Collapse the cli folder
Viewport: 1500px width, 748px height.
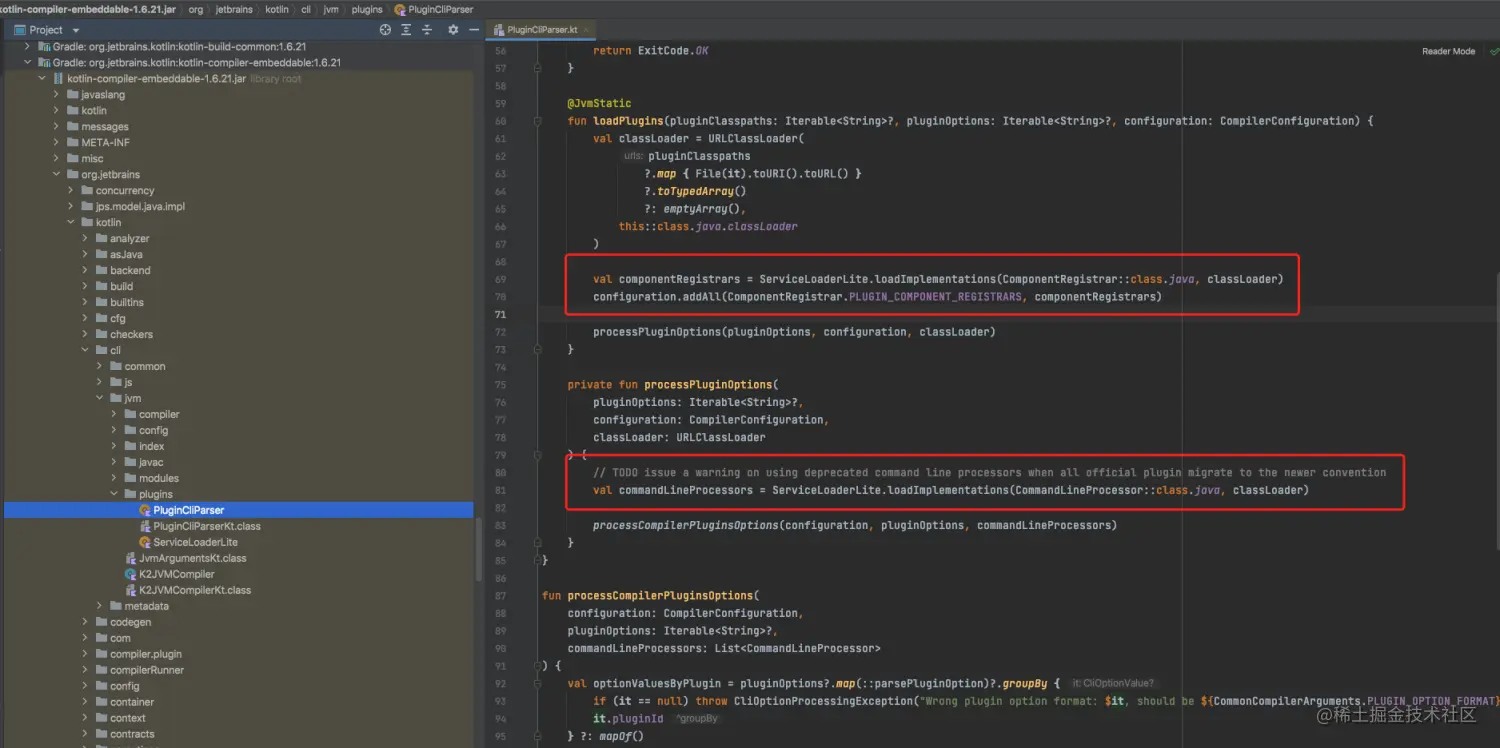click(x=85, y=350)
